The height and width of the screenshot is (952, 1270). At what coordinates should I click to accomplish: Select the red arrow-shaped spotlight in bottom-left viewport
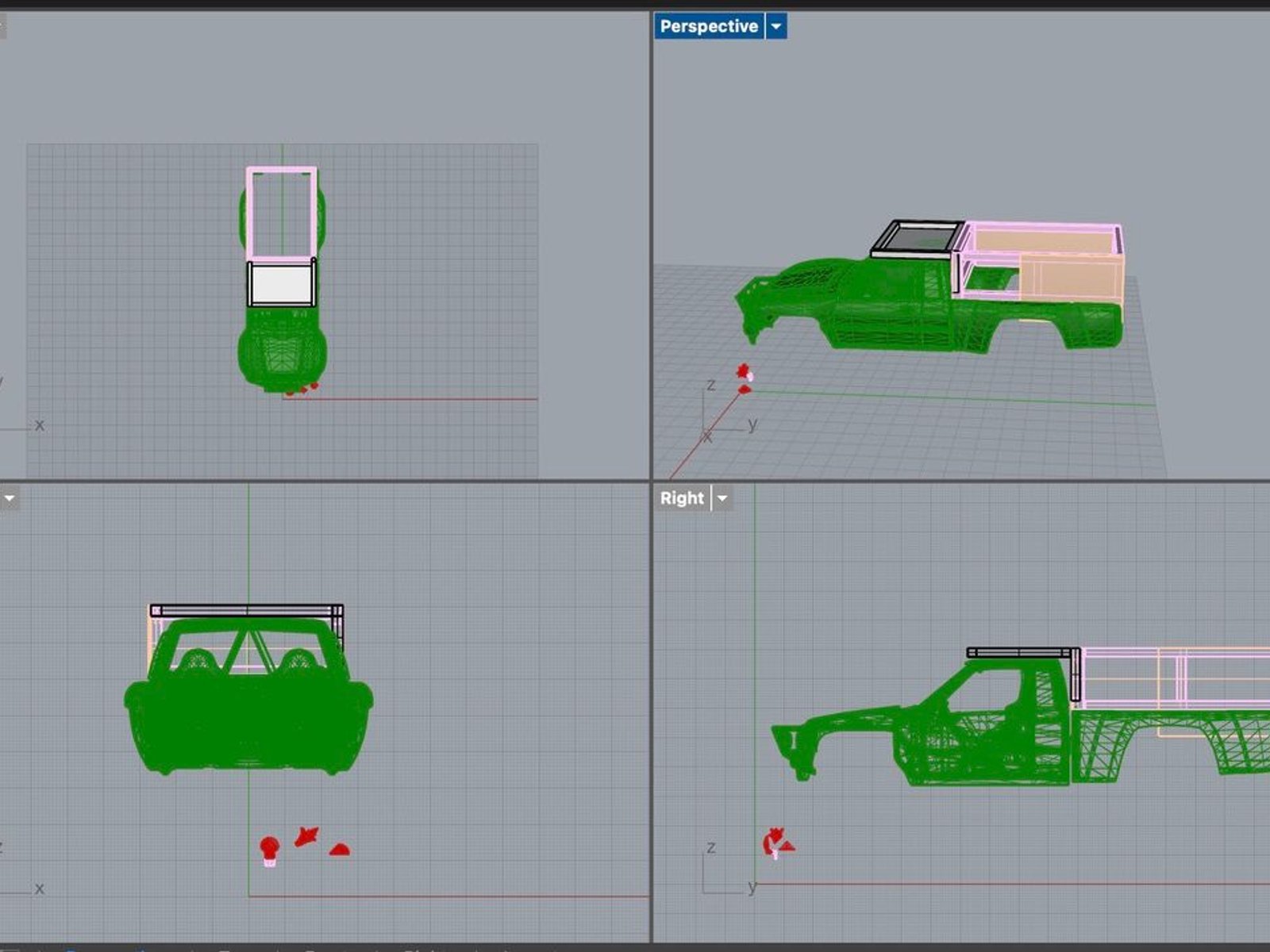pos(306,836)
